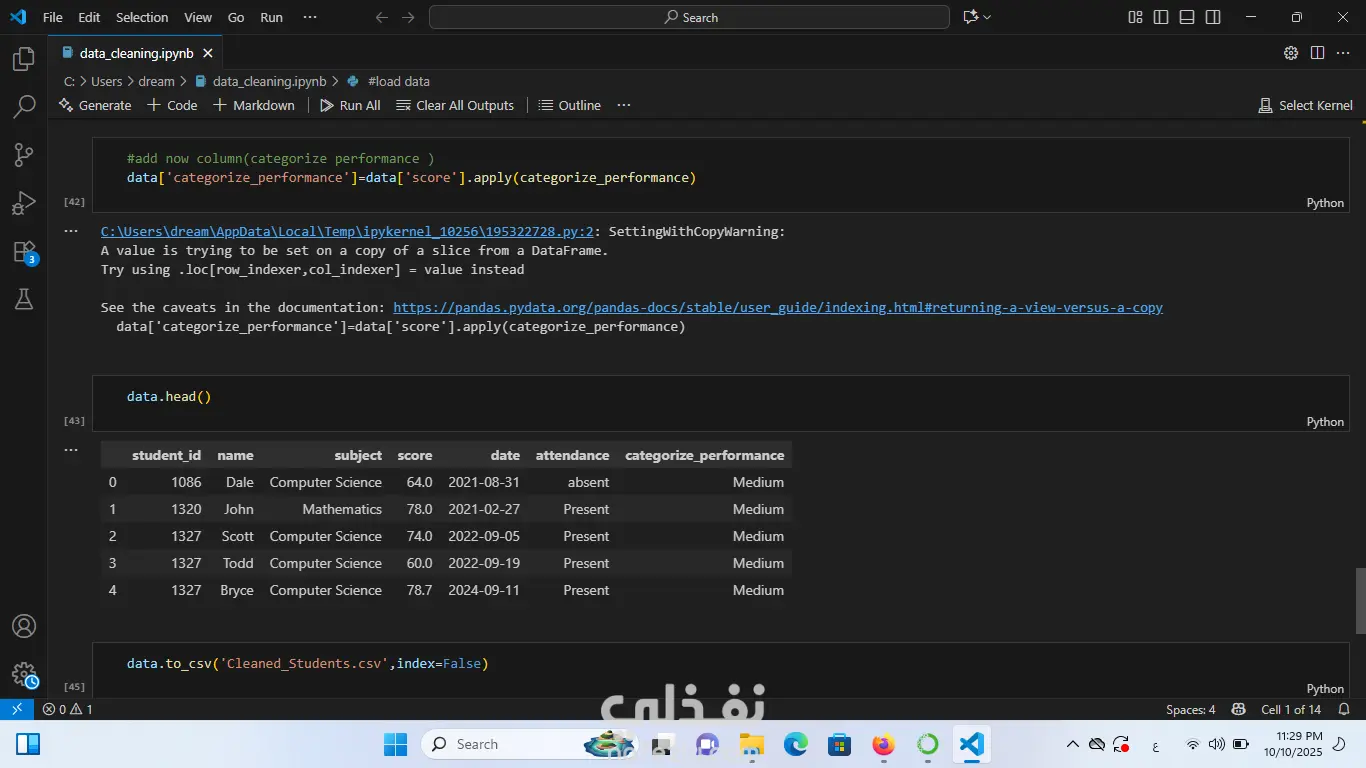Click the command center Search field
Viewport: 1366px width, 768px height.
689,17
